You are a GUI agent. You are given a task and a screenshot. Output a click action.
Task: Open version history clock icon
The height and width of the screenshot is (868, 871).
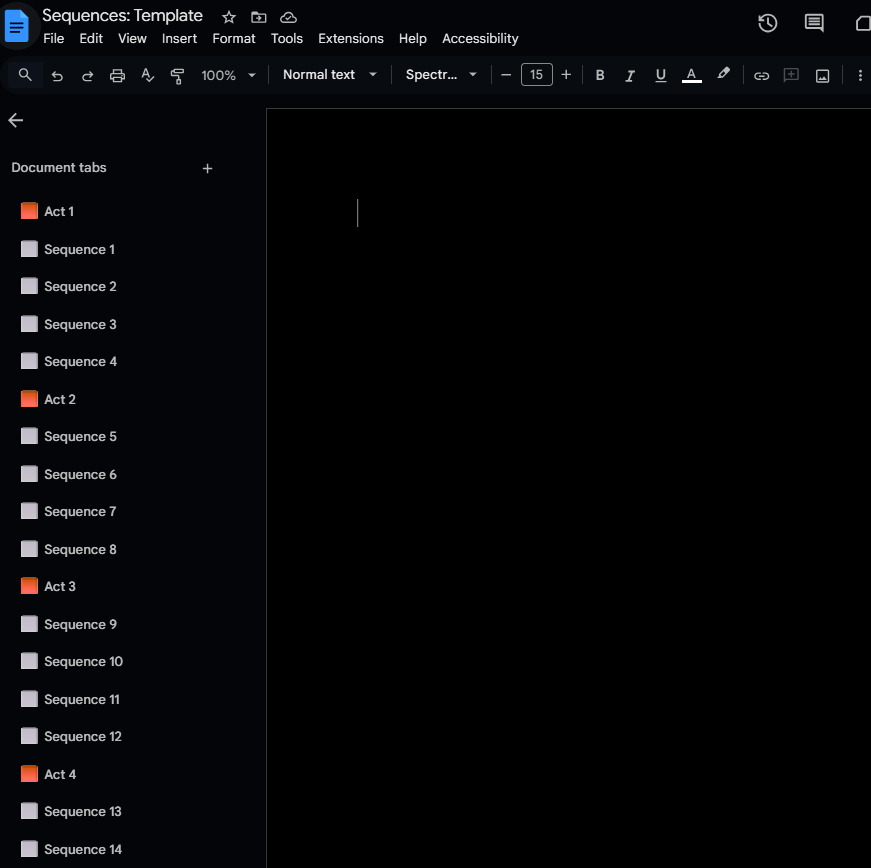click(767, 23)
